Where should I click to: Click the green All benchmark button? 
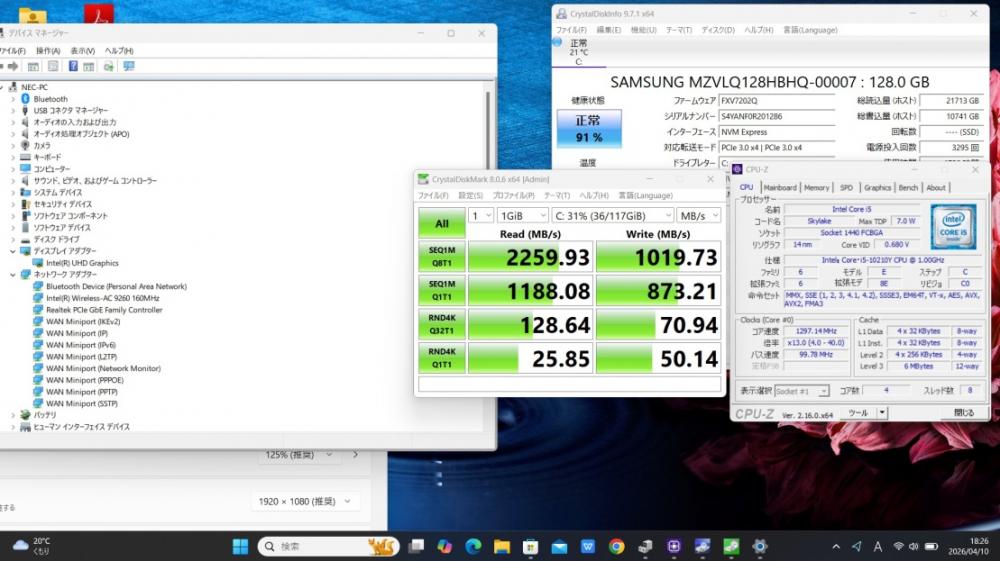point(441,224)
